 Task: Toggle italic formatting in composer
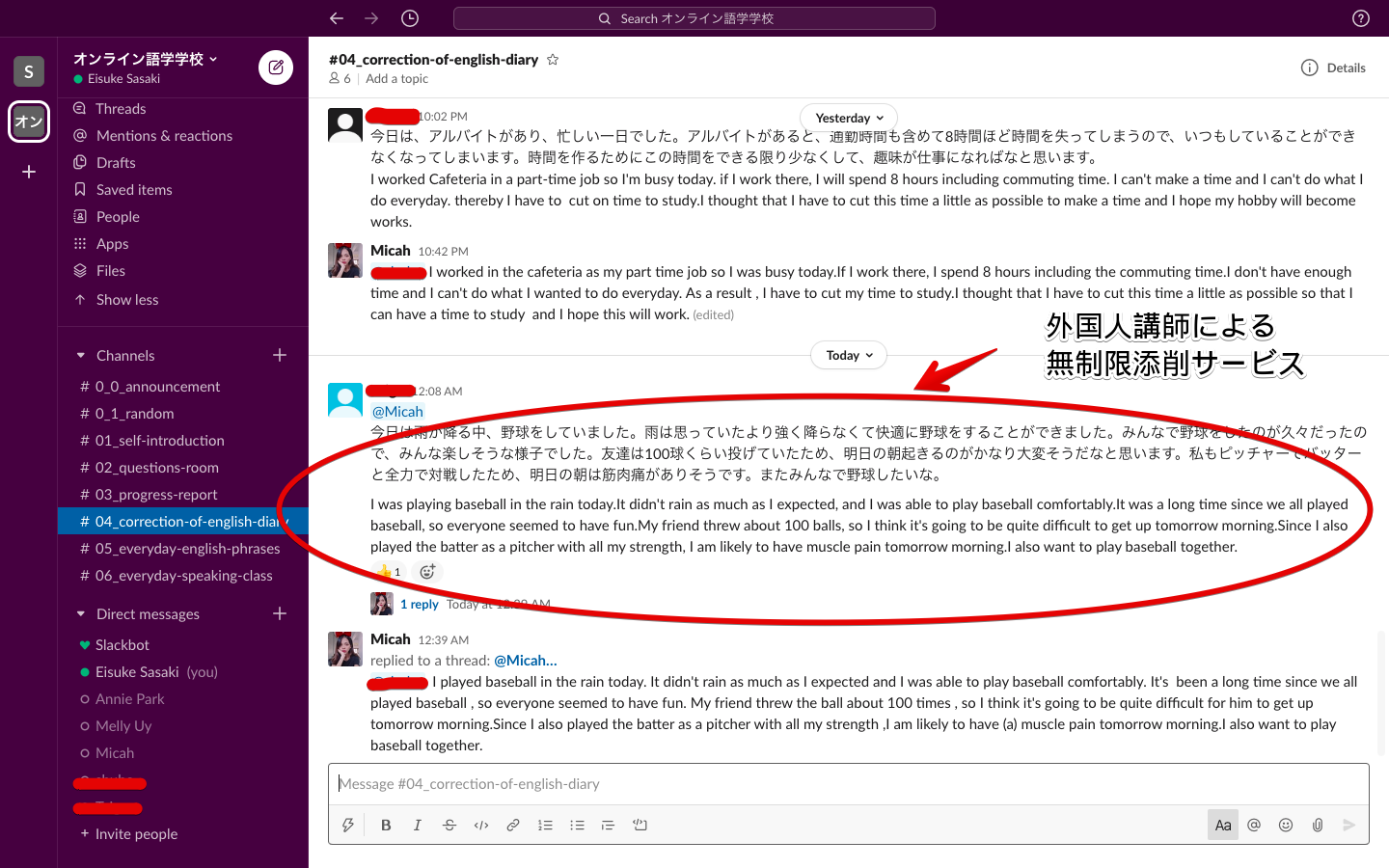418,825
